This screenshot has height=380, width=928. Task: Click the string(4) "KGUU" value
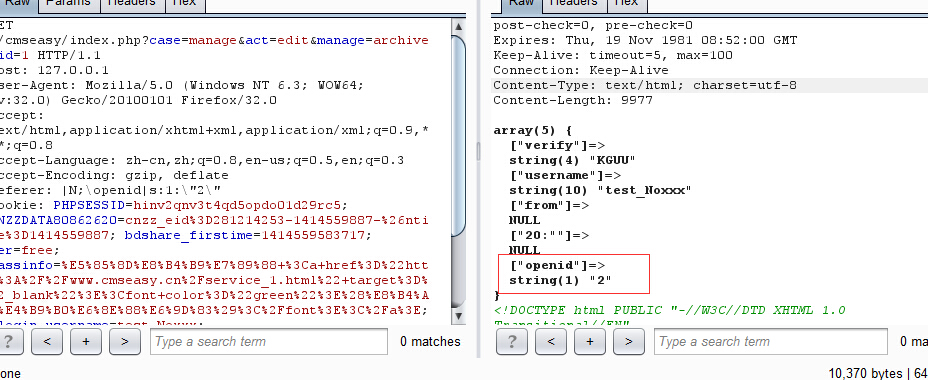tap(572, 160)
